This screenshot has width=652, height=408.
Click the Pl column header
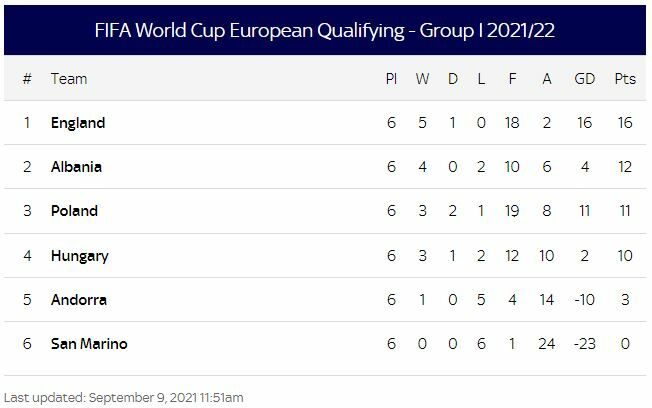(391, 79)
